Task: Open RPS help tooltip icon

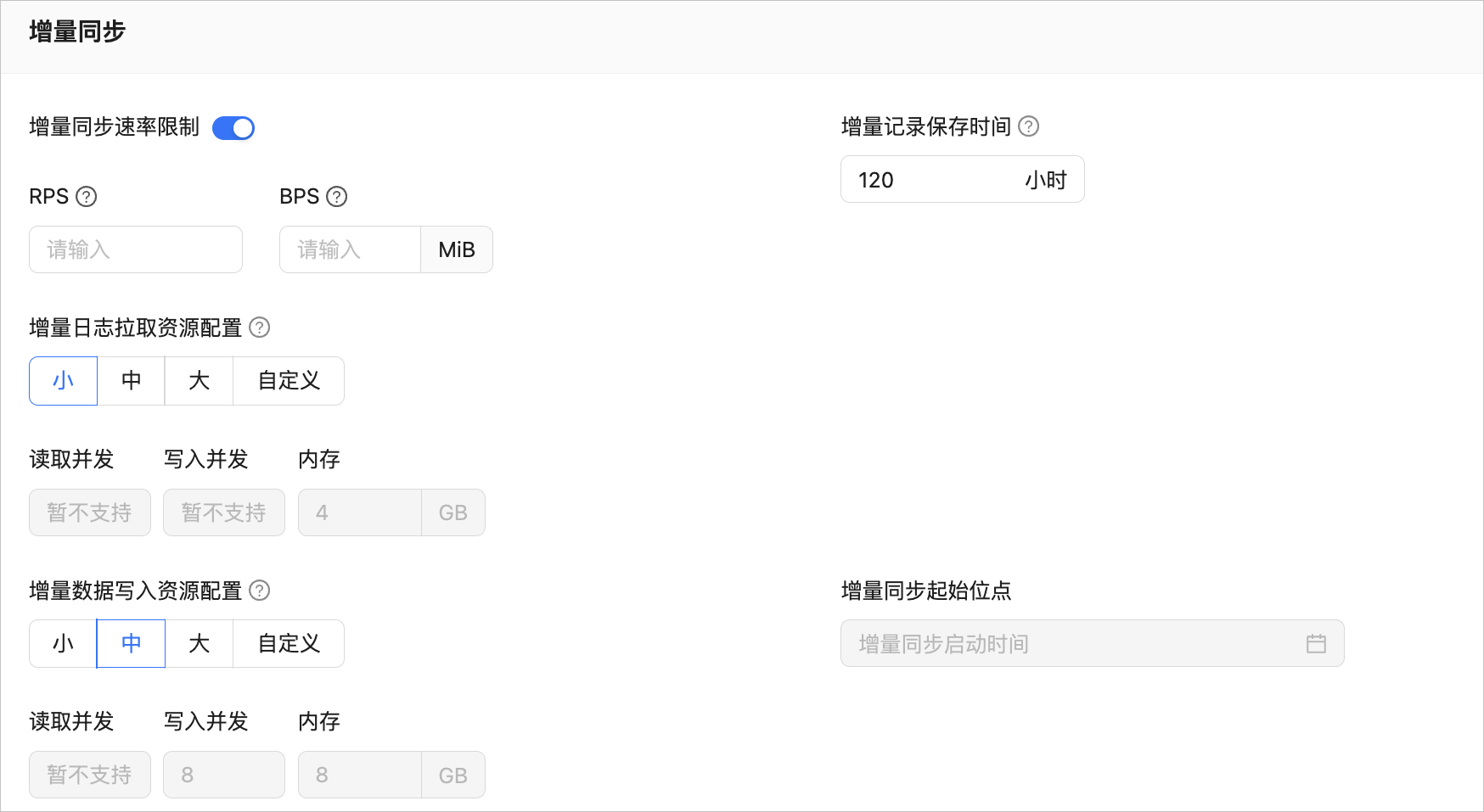Action: click(87, 197)
